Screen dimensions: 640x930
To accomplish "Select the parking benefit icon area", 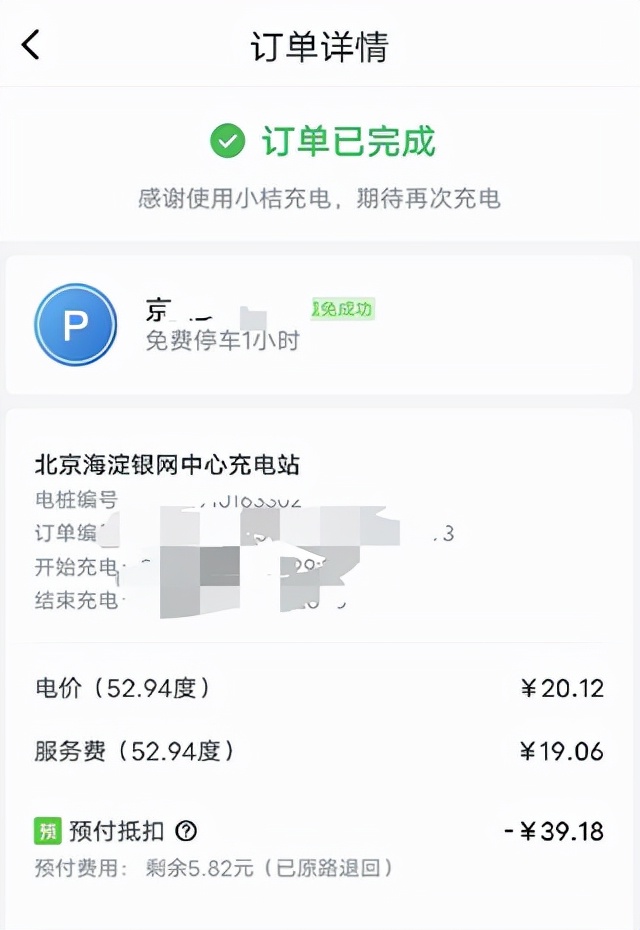I will pos(76,325).
